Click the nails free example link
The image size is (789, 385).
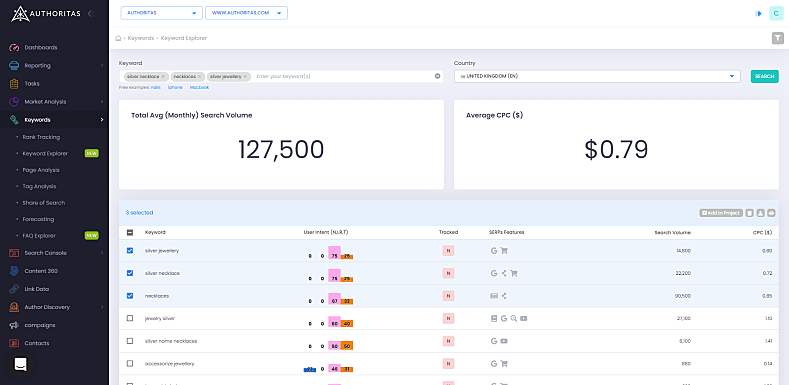tap(155, 88)
